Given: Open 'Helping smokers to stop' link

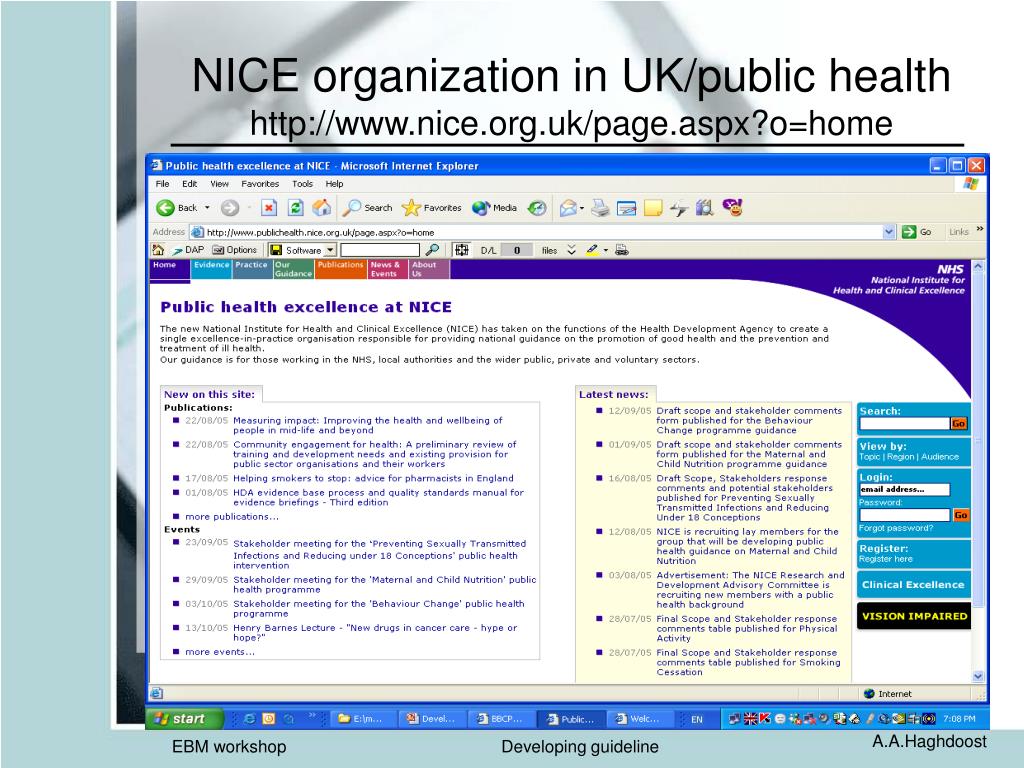Looking at the screenshot, I should (373, 478).
